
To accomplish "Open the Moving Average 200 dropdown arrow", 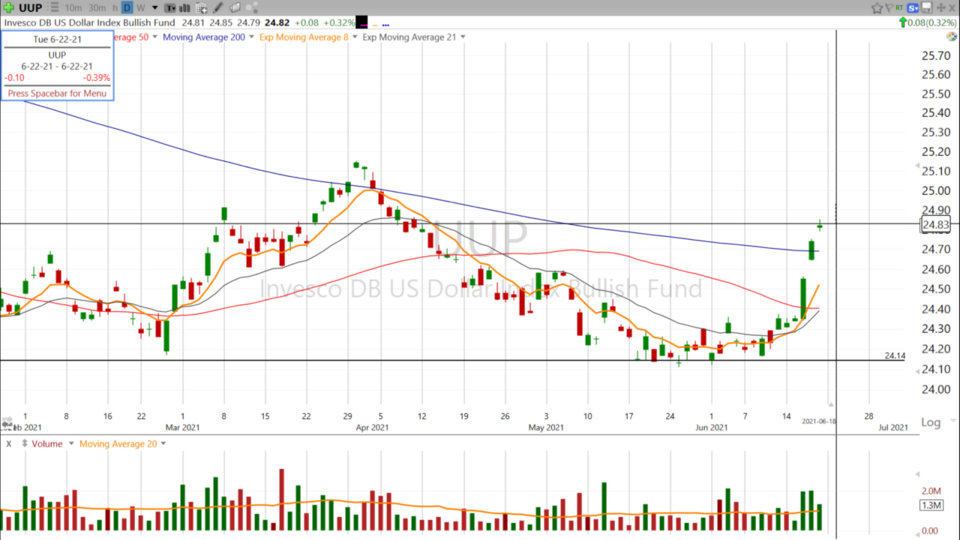I will pyautogui.click(x=251, y=37).
